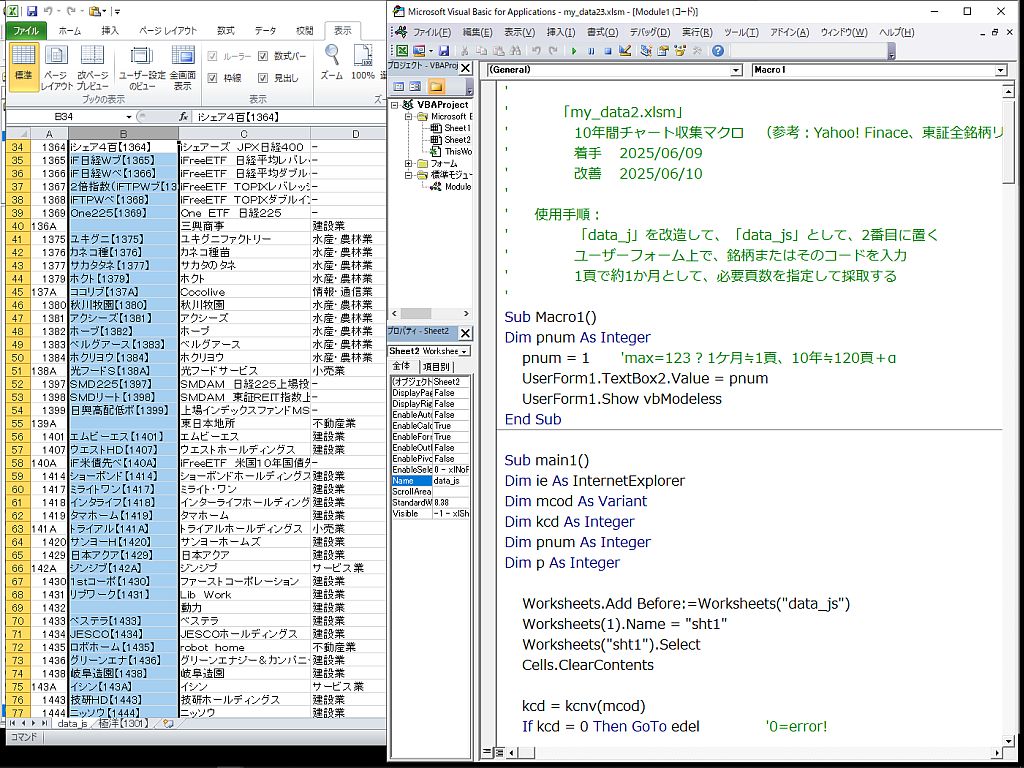This screenshot has height=768, width=1024.
Task: Toggle Design Mode icon in VBA toolbar
Action: pyautogui.click(x=625, y=50)
